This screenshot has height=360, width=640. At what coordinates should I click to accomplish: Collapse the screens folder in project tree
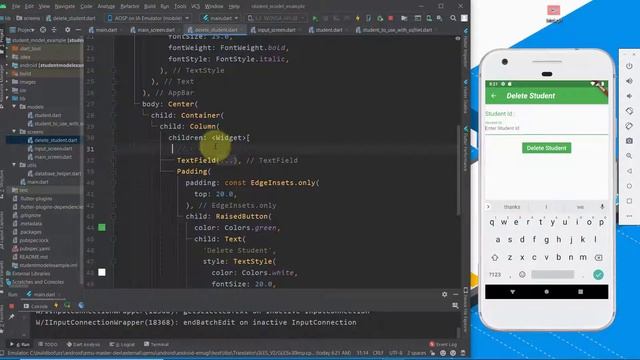14,131
